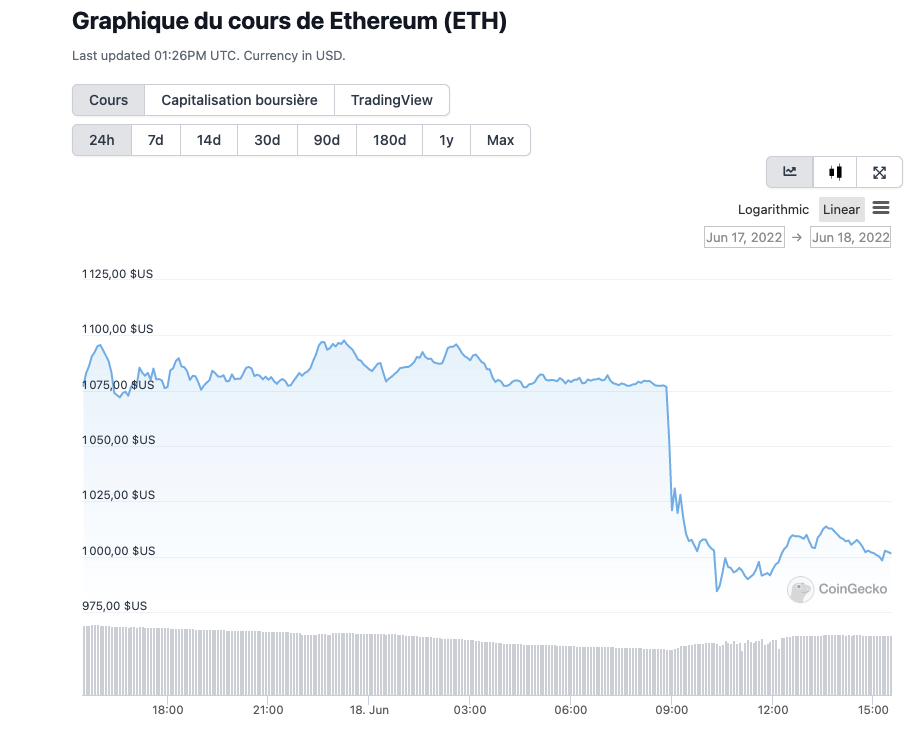907x736 pixels.
Task: Open fullscreen chart with expand icon
Action: [880, 172]
